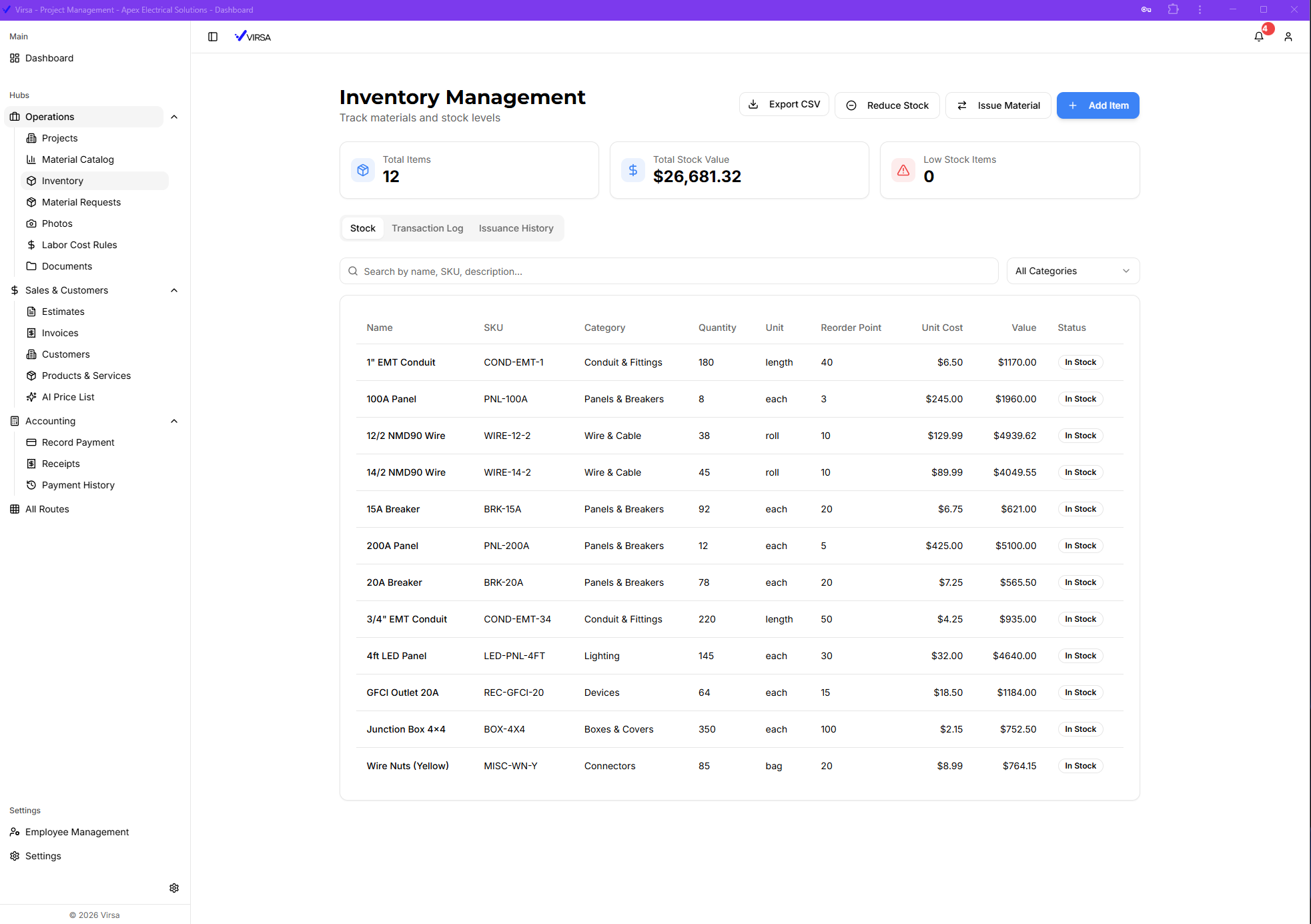Click the 15A Breaker In Stock badge

point(1080,509)
